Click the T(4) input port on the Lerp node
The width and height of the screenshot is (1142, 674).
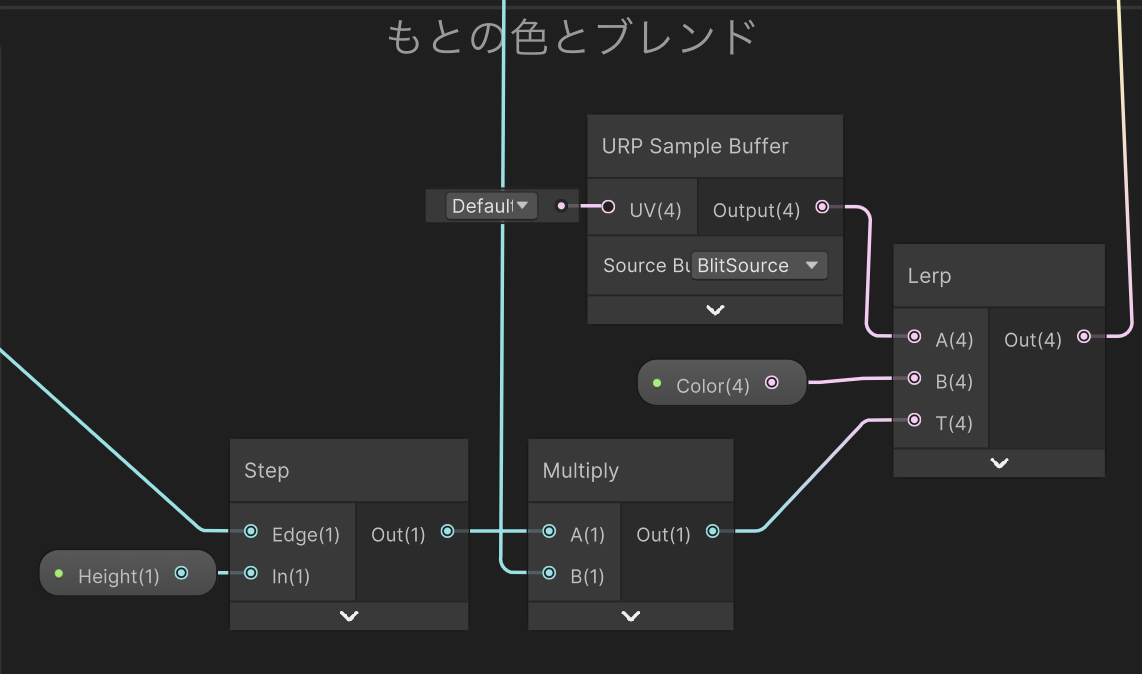(x=913, y=421)
